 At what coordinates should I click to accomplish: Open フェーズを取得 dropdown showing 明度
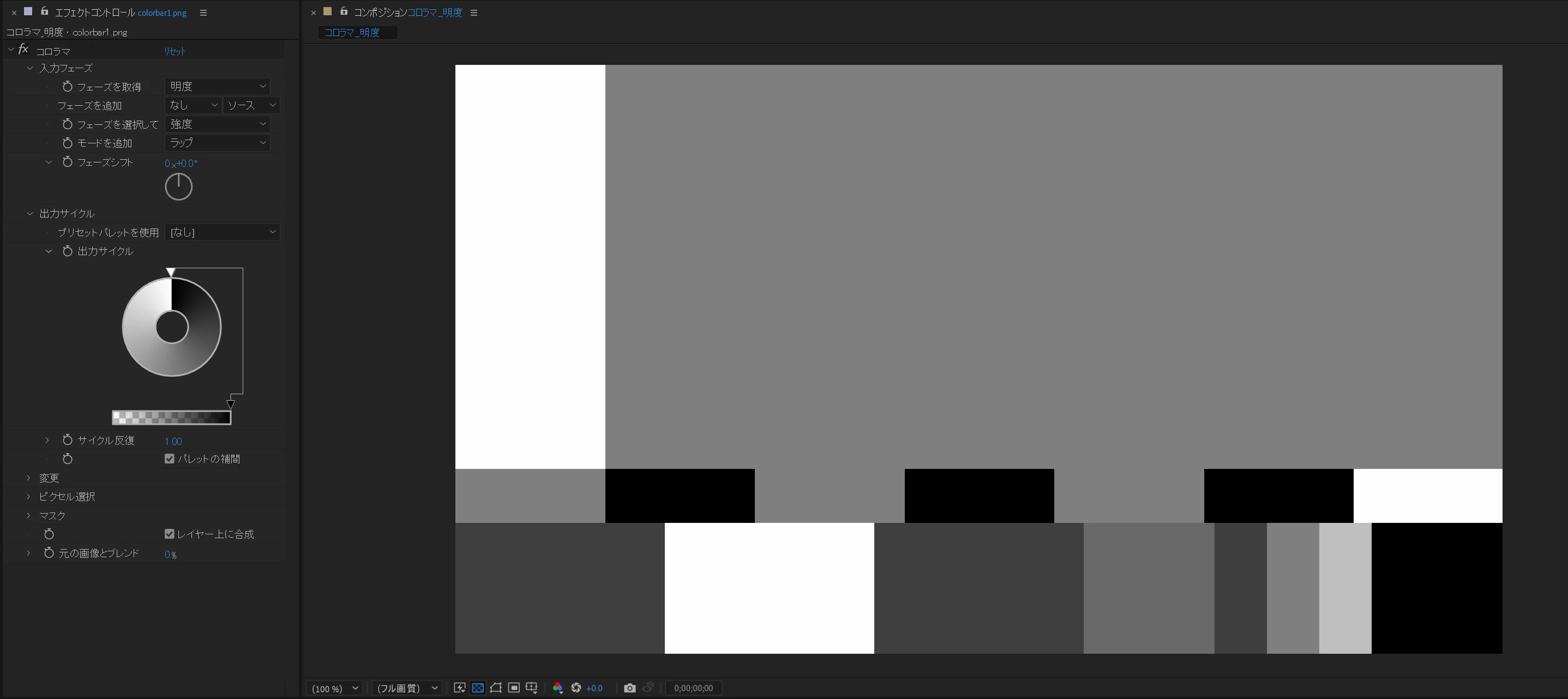click(x=217, y=86)
